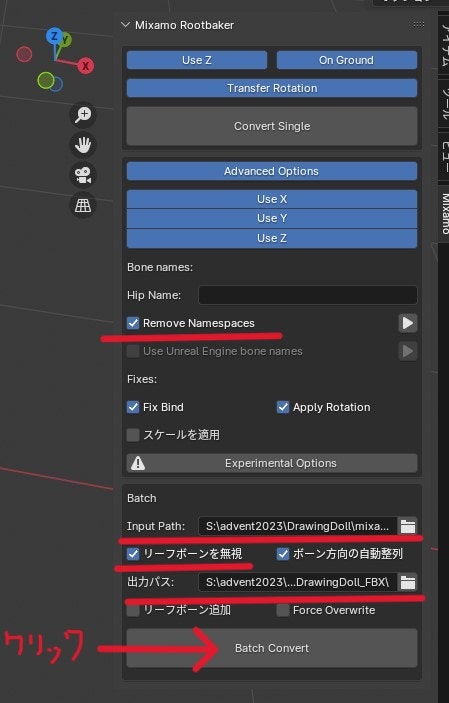This screenshot has width=449, height=703.
Task: Click the Fixes: label
Action: click(x=142, y=379)
